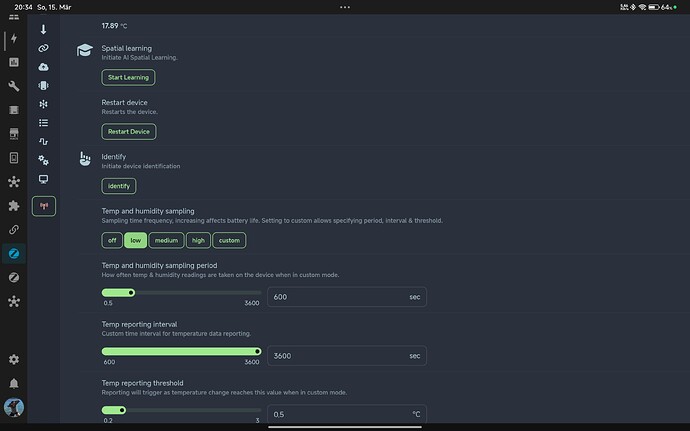Viewport: 690px width, 431px height.
Task: Open the puzzle-piece add-ons sidebar item
Action: (x=14, y=206)
